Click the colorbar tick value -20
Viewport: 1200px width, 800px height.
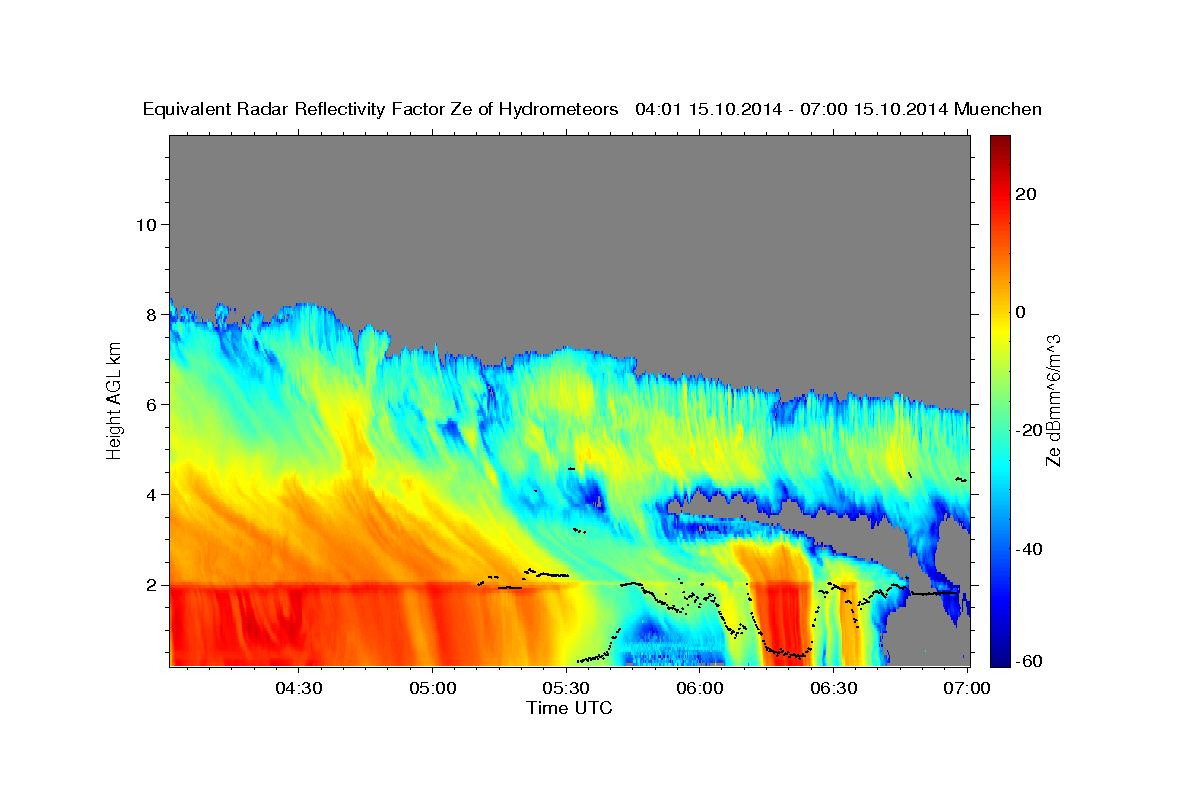[x=1029, y=430]
